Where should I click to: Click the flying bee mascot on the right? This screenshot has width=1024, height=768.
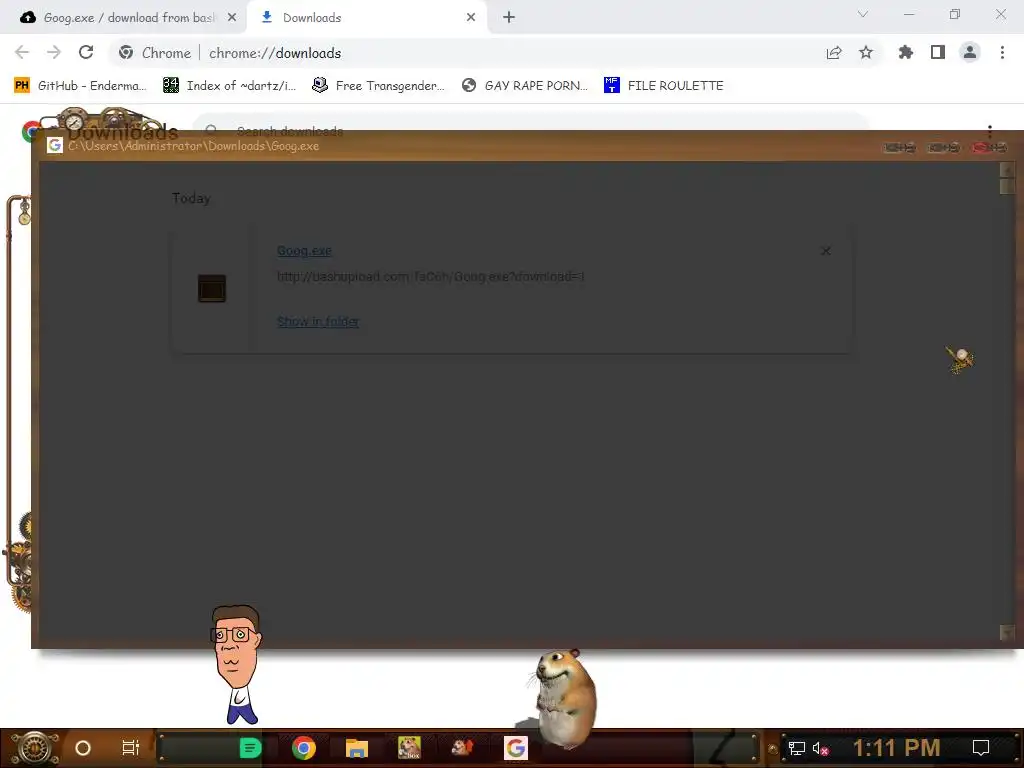point(960,360)
